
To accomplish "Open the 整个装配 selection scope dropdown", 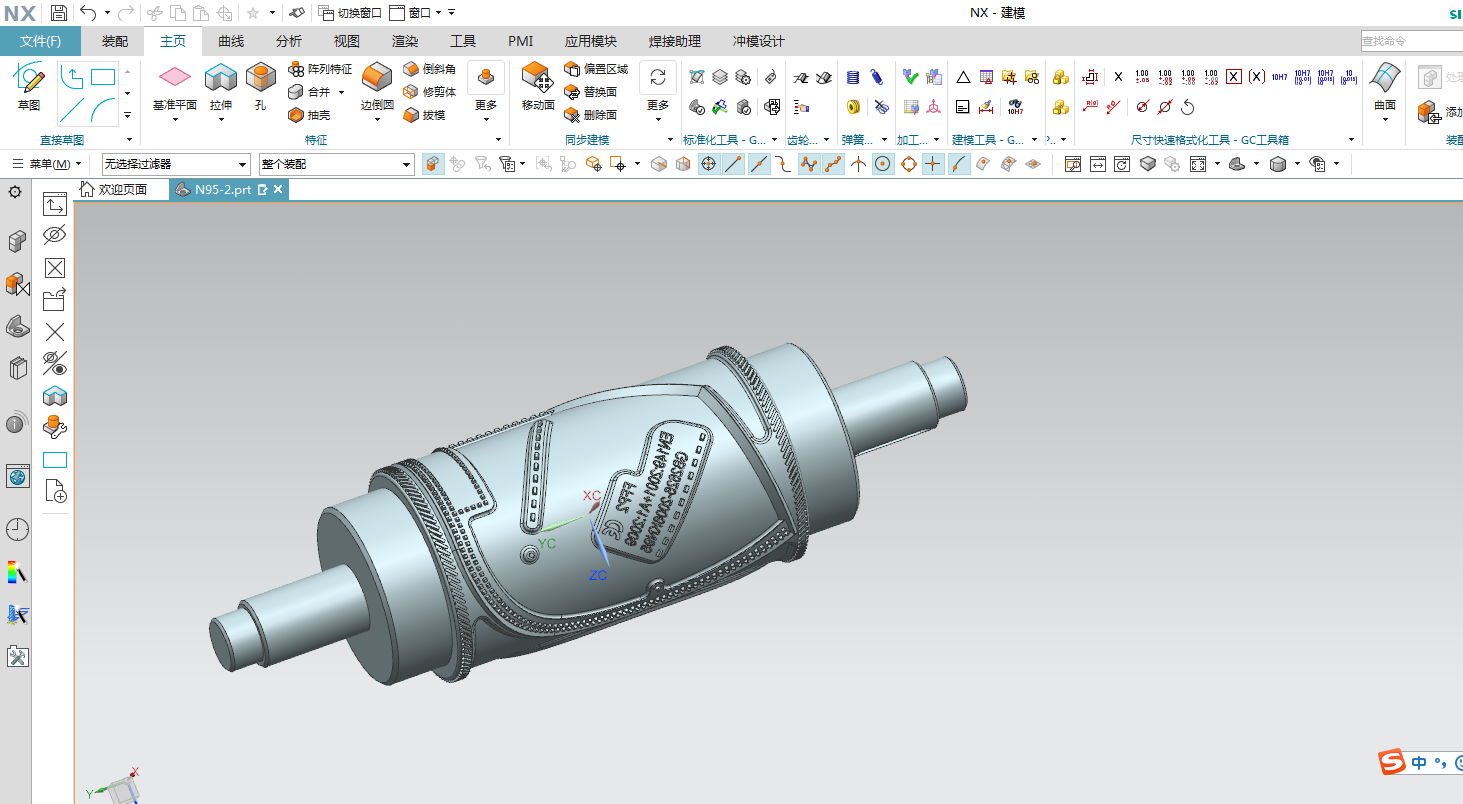I will pos(336,164).
